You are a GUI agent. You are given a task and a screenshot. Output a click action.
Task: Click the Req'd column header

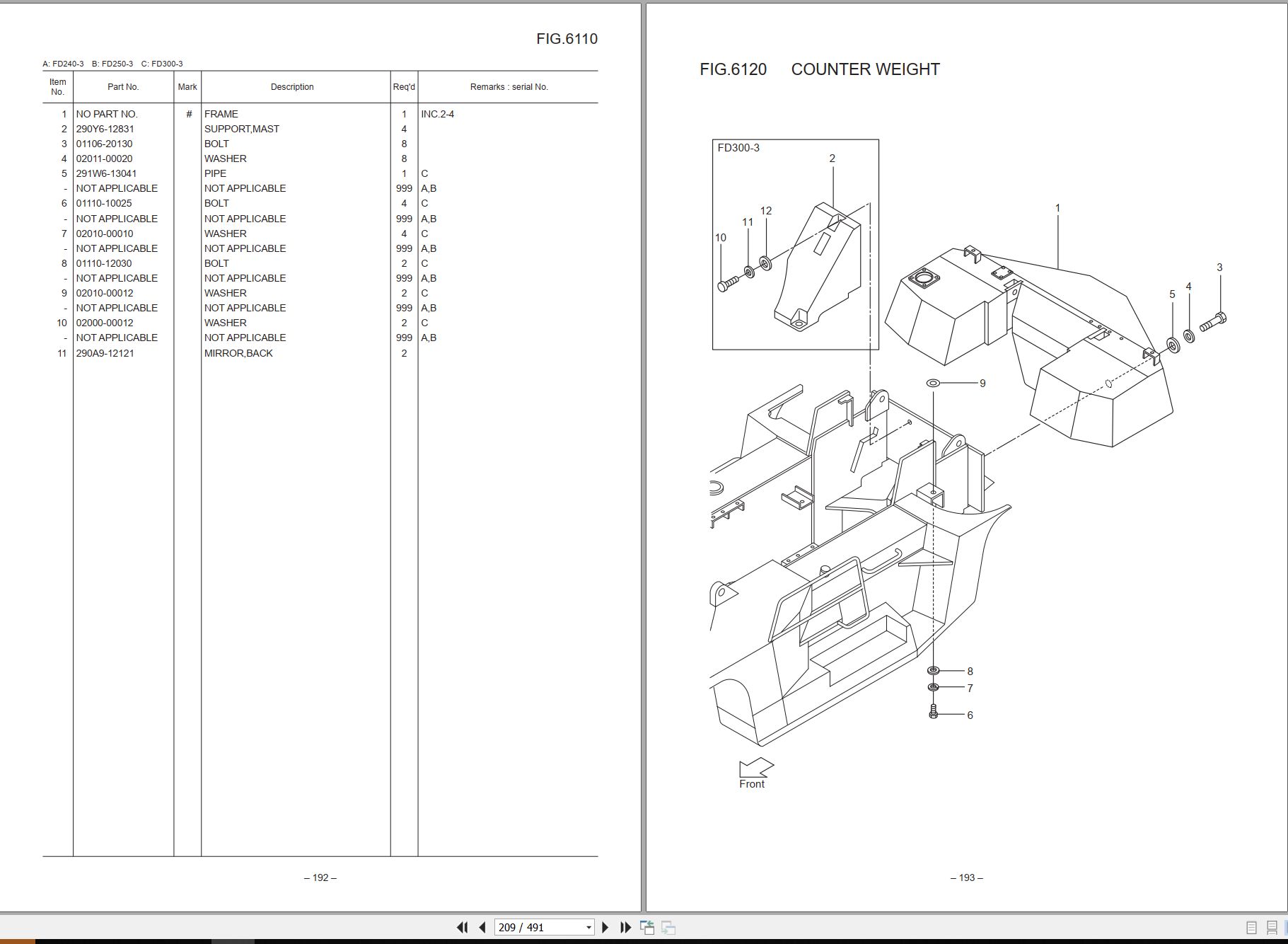click(404, 87)
